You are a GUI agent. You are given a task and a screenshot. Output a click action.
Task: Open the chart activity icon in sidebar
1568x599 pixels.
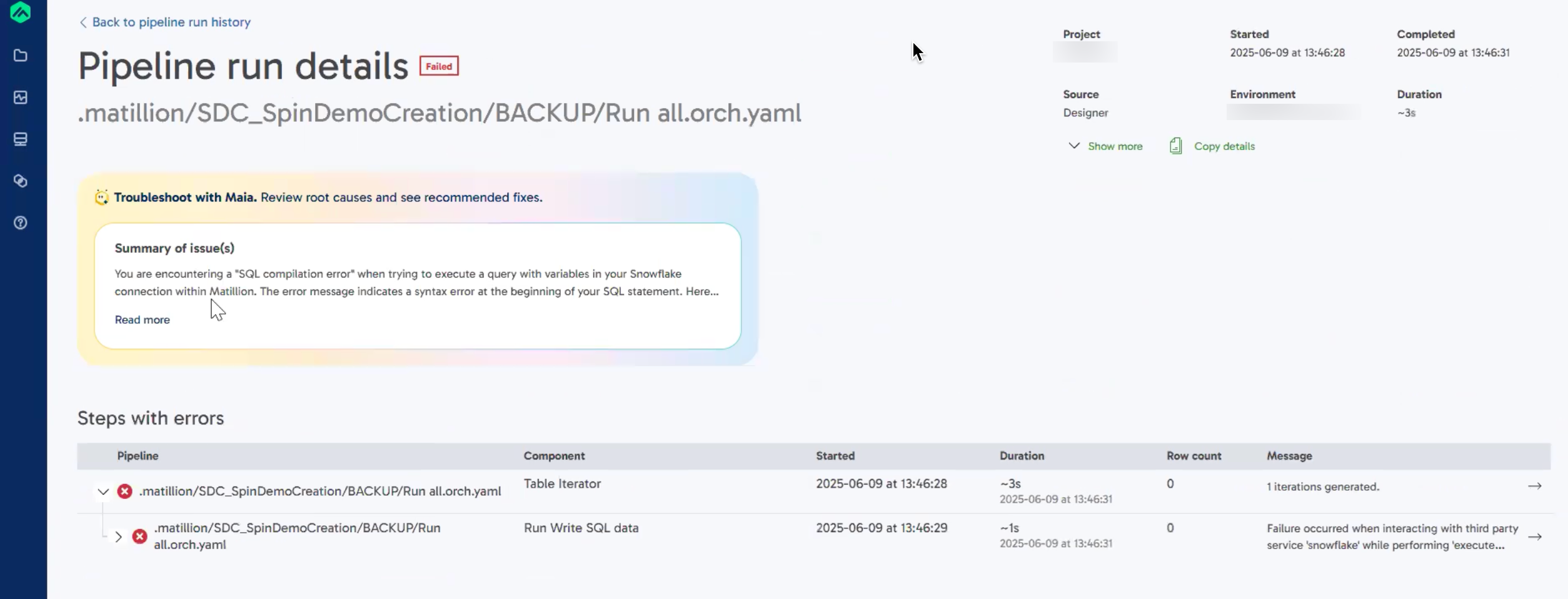click(x=21, y=98)
